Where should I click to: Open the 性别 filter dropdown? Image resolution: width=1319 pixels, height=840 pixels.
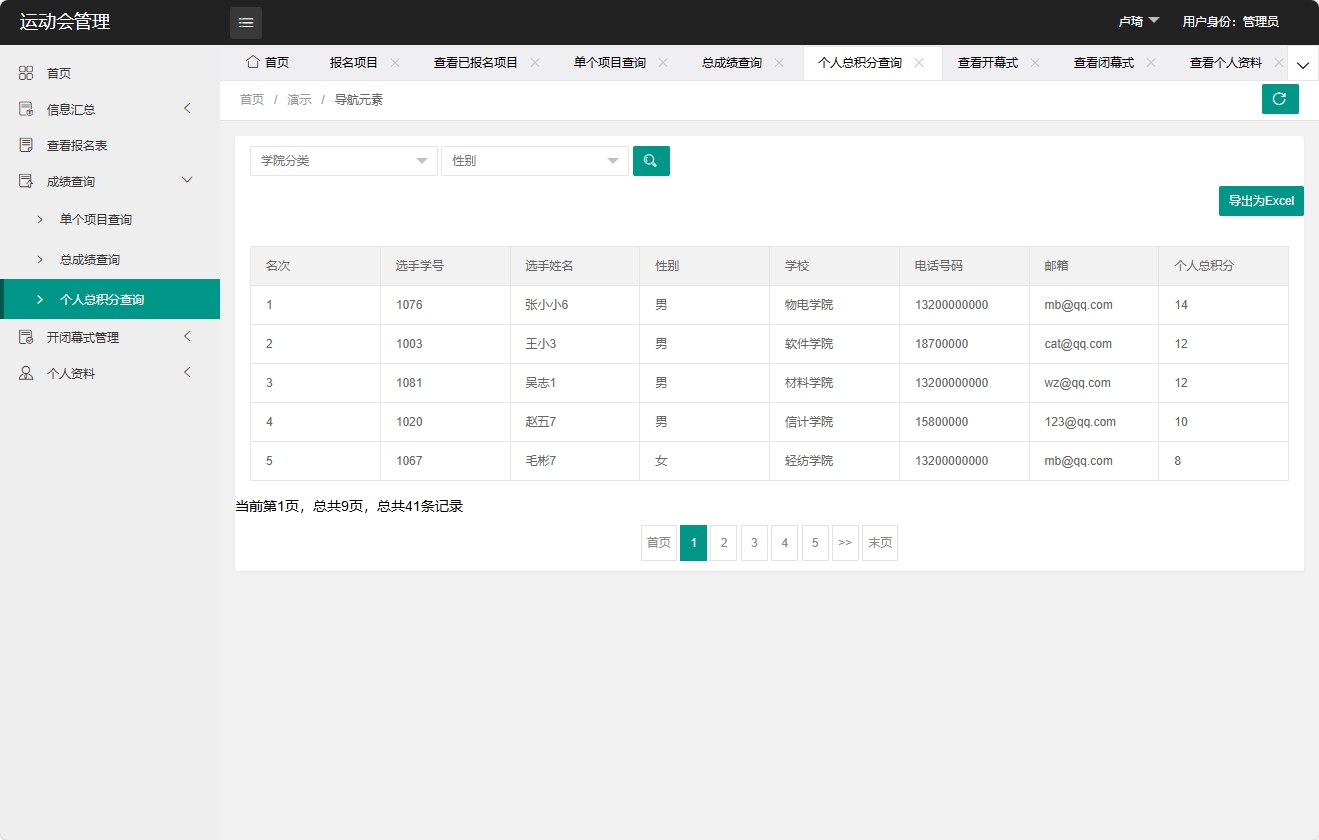click(x=535, y=160)
